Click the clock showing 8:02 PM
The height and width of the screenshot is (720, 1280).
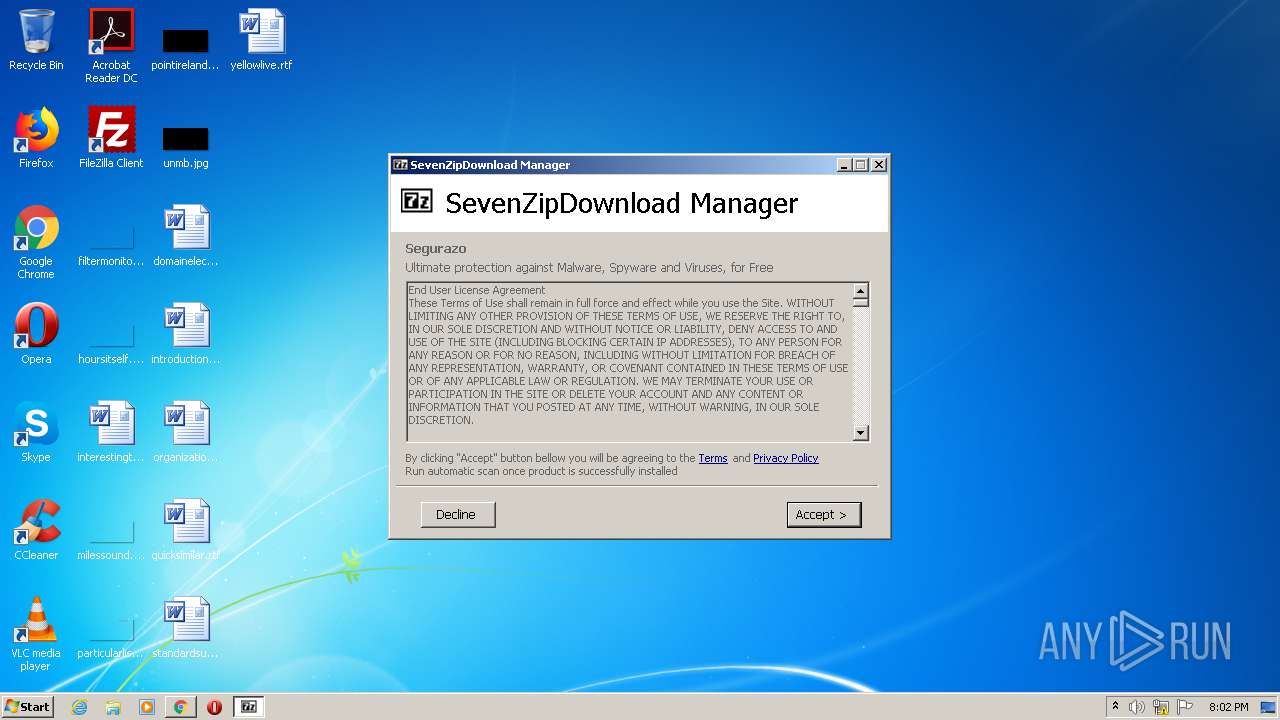(1229, 707)
